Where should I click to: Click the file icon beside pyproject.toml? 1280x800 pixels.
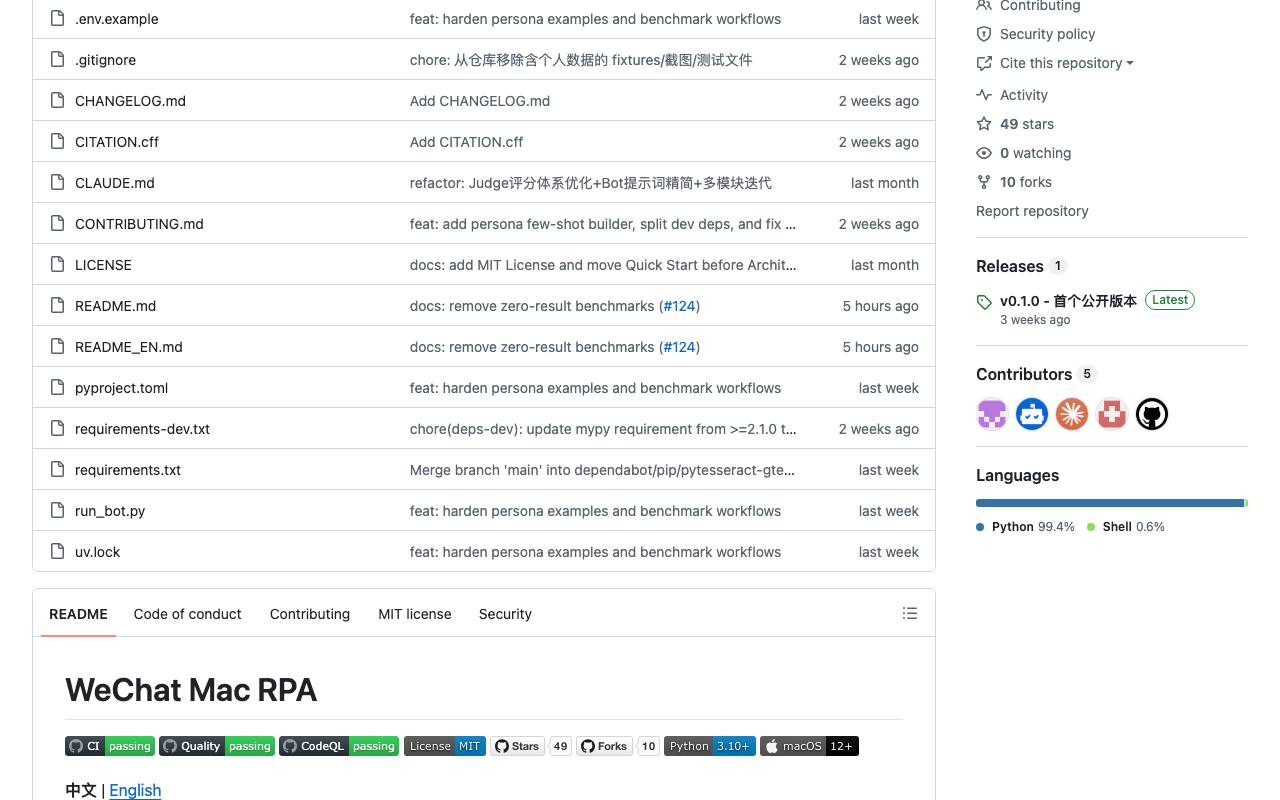(58, 388)
